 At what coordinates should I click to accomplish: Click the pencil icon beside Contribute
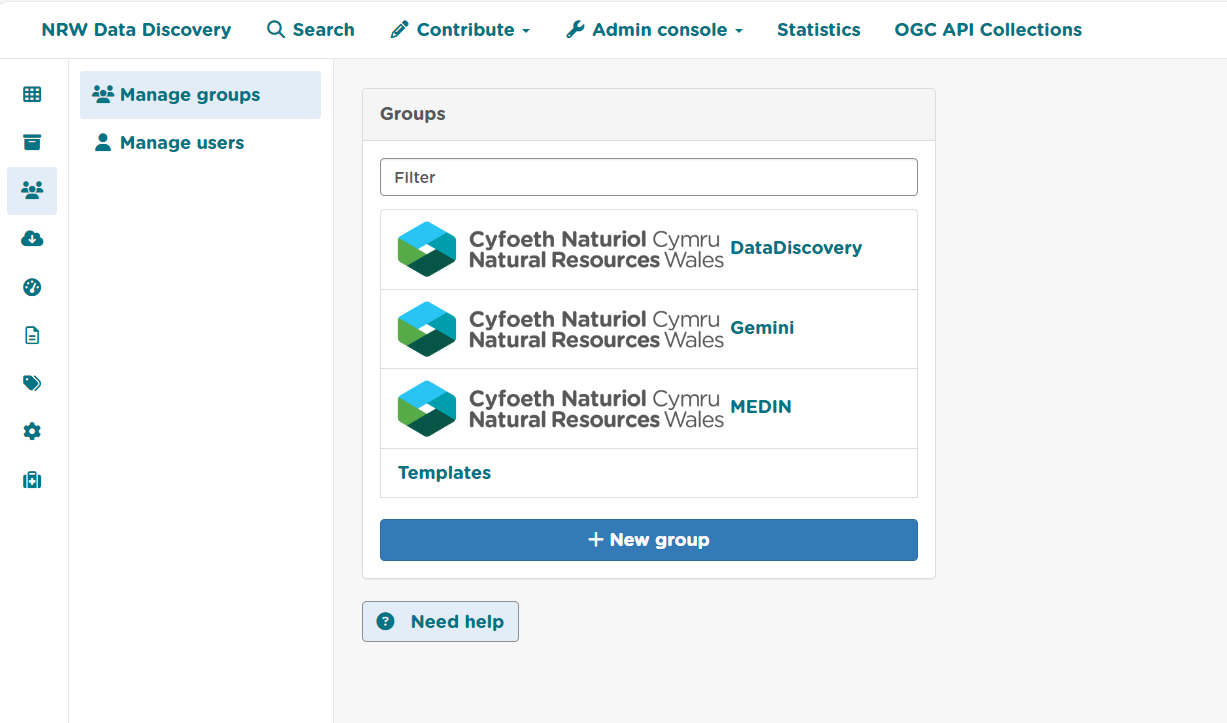(x=399, y=30)
